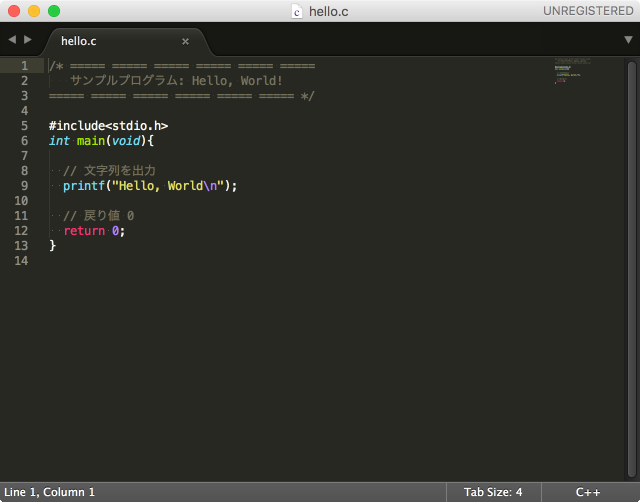
Task: Click the サンプルプログラム comment line
Action: [x=176, y=80]
